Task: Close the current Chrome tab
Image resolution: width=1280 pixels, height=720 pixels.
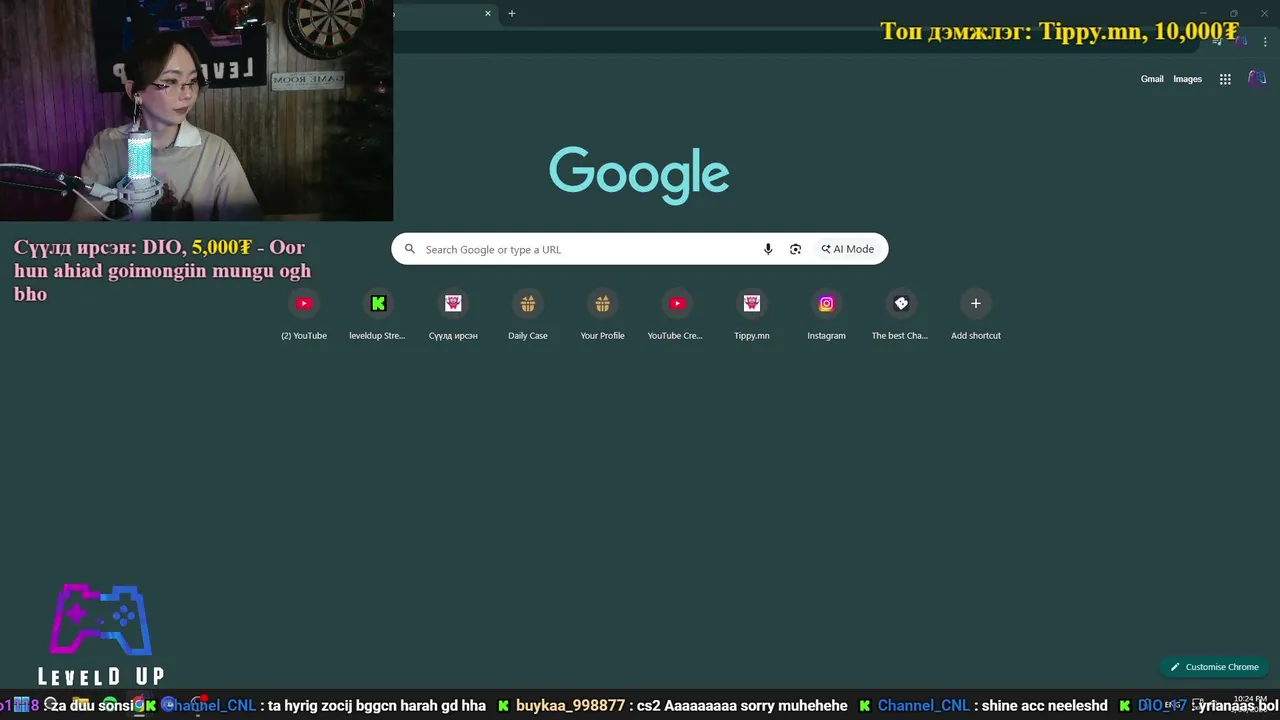Action: (488, 13)
